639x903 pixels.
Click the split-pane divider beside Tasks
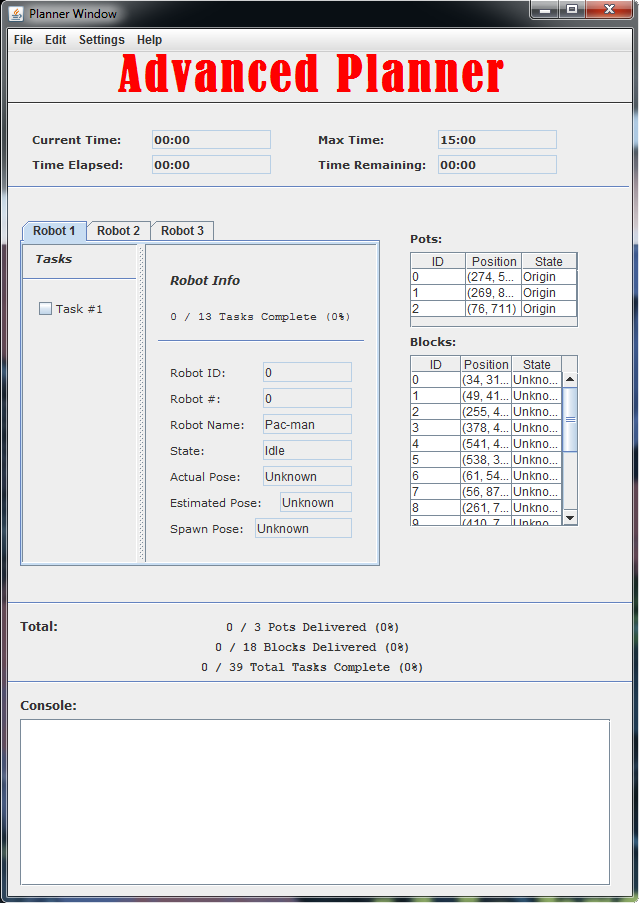142,402
